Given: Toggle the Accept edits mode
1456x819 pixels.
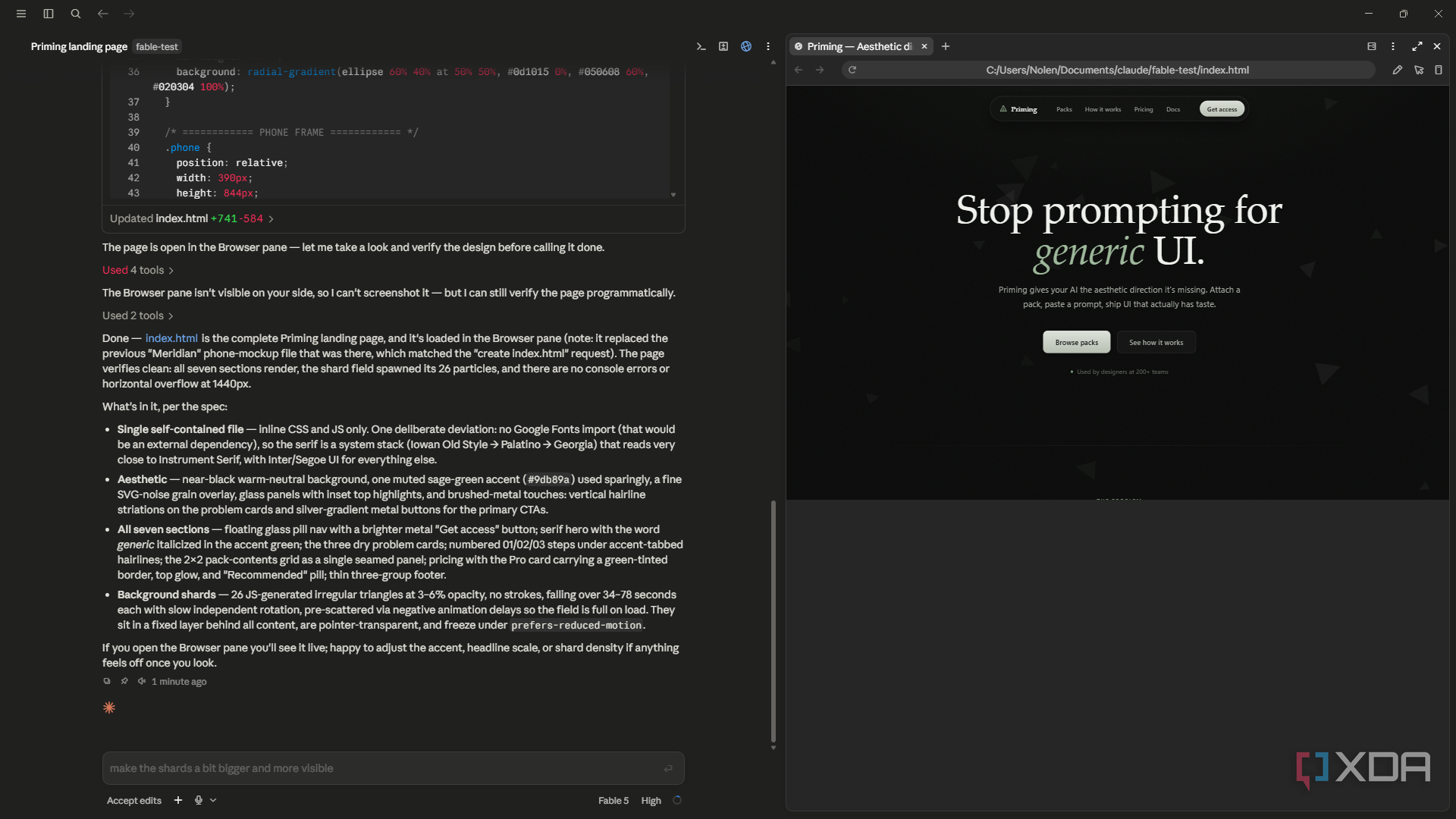Looking at the screenshot, I should click(x=134, y=800).
